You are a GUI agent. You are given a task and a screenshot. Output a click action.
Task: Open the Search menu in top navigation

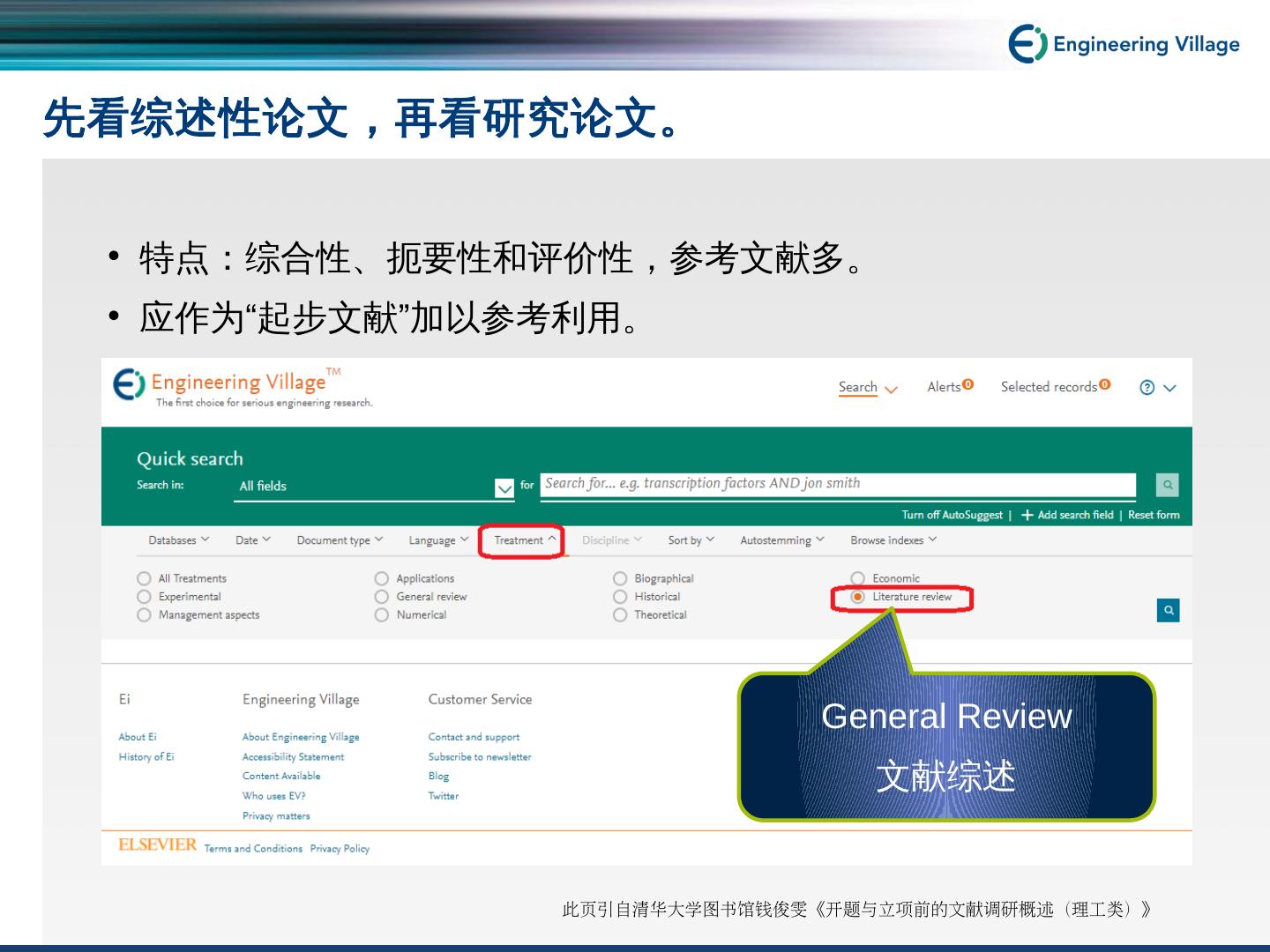pos(867,388)
